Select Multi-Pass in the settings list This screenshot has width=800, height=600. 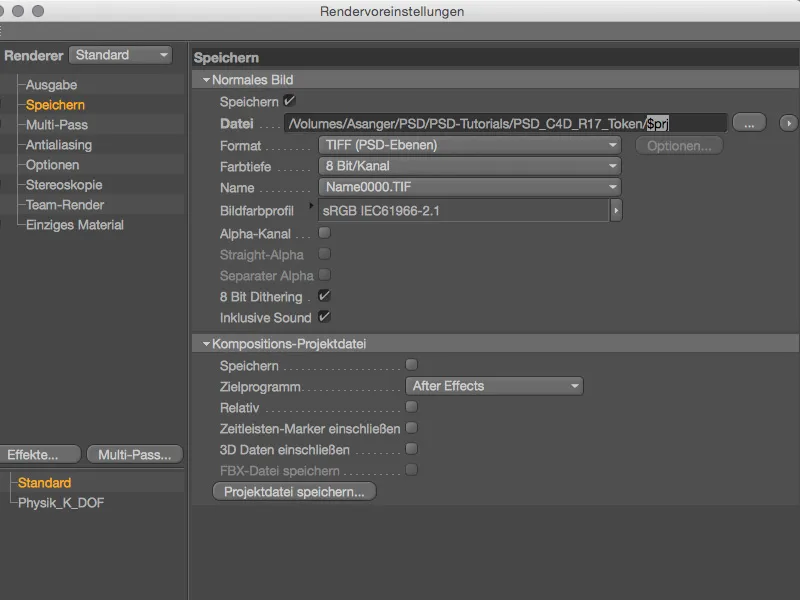(x=57, y=124)
